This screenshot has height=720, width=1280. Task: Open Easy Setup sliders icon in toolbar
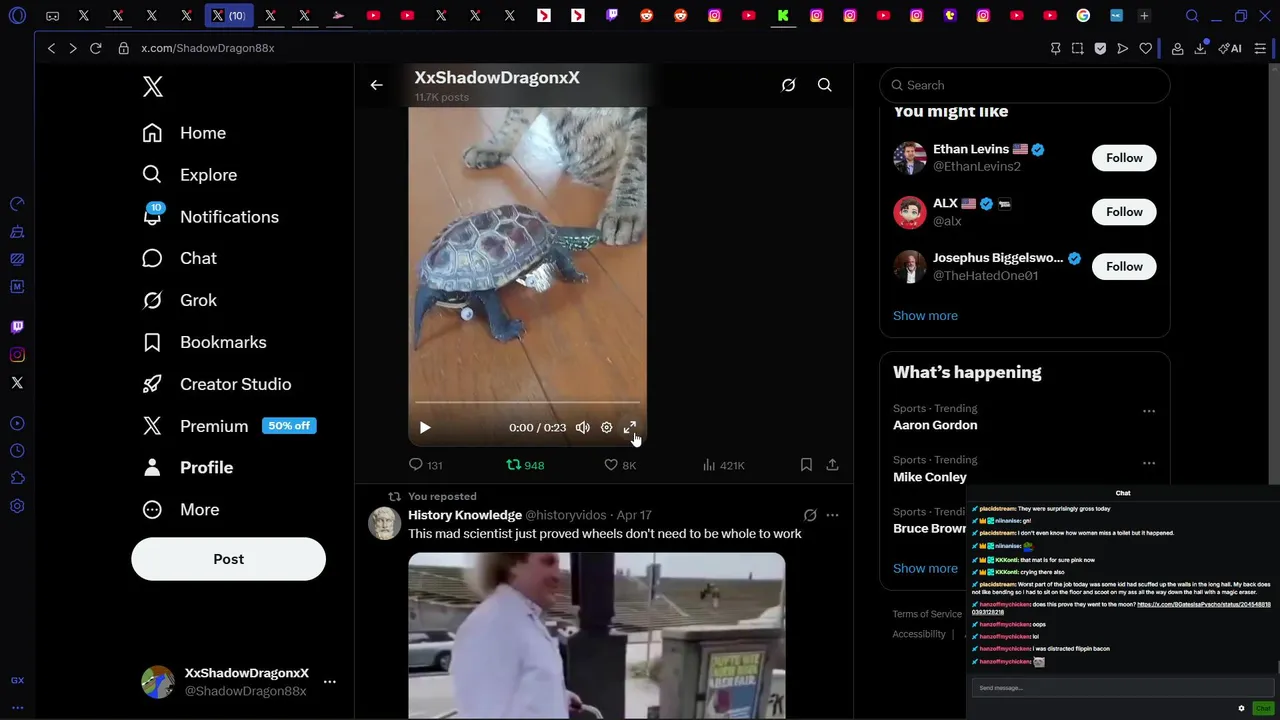point(1260,48)
